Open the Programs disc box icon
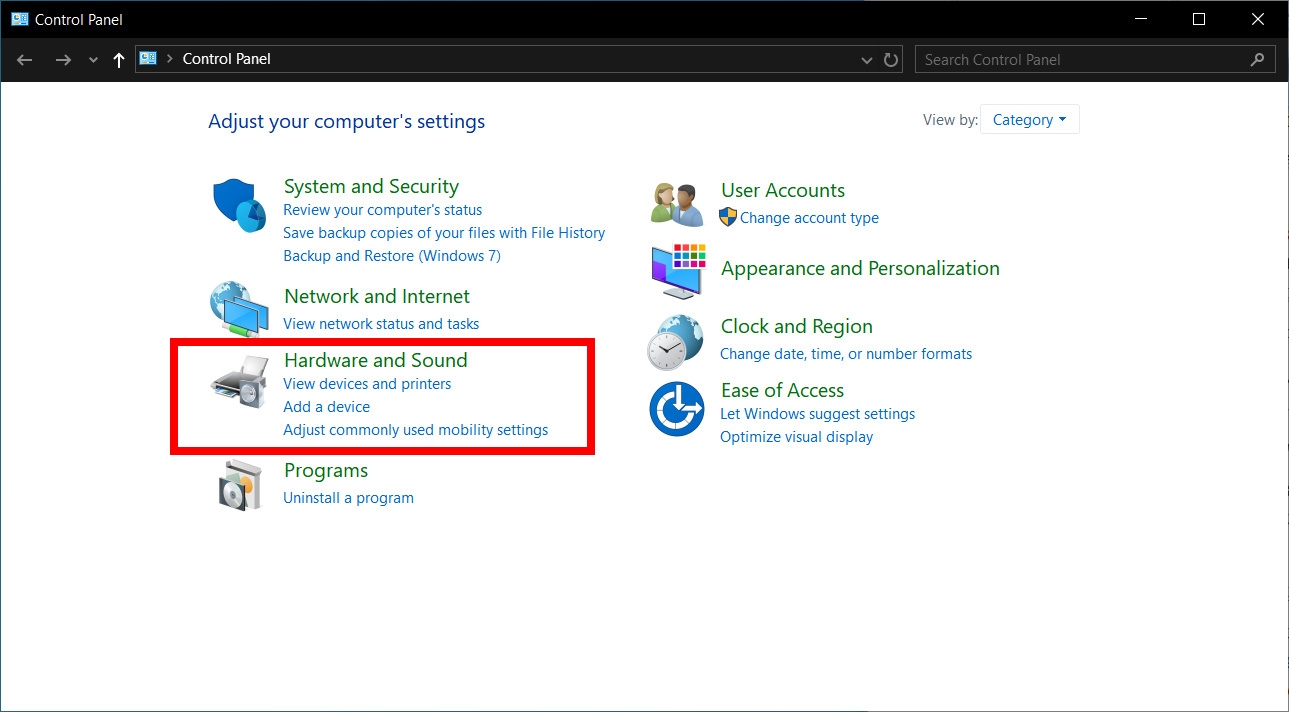 [x=240, y=485]
